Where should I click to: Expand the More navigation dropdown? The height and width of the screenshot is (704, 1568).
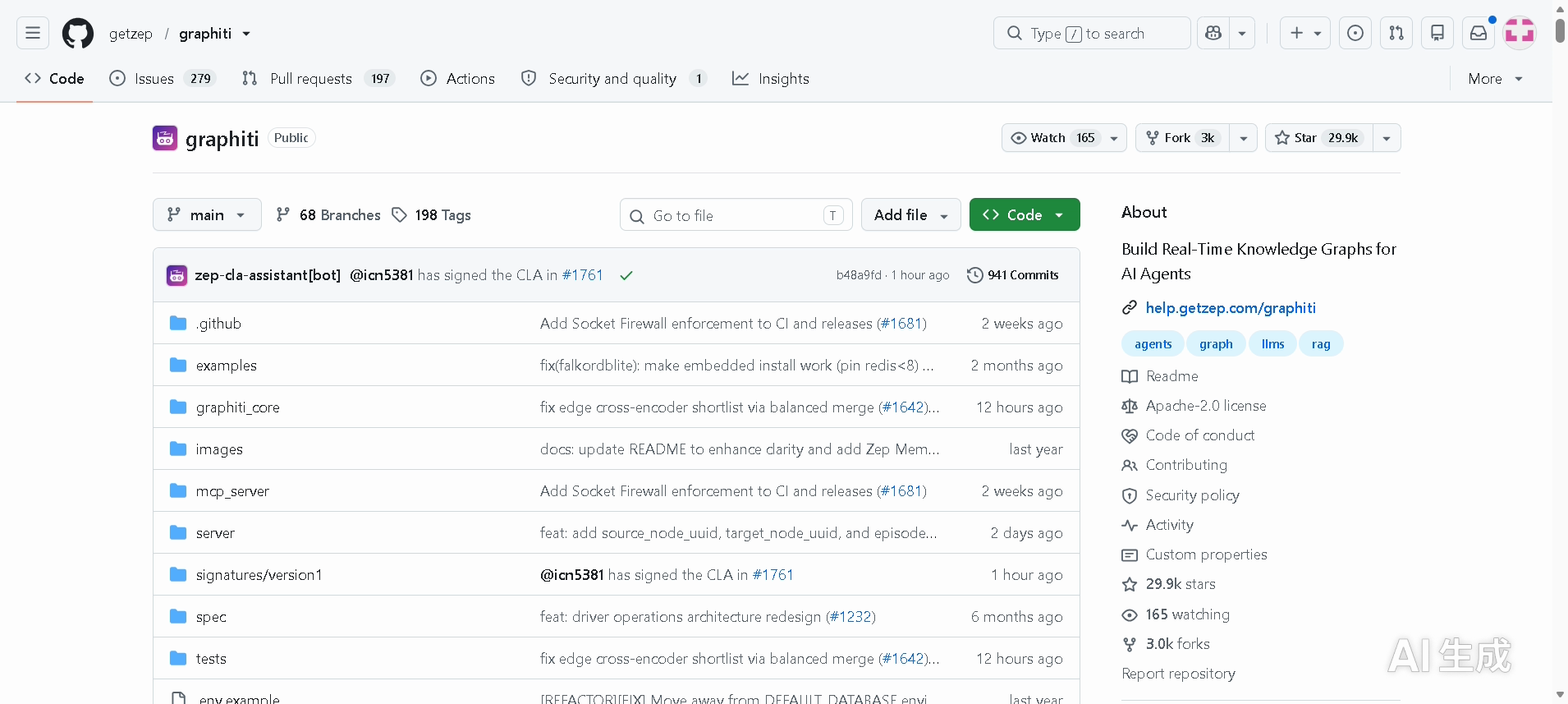[x=1496, y=79]
